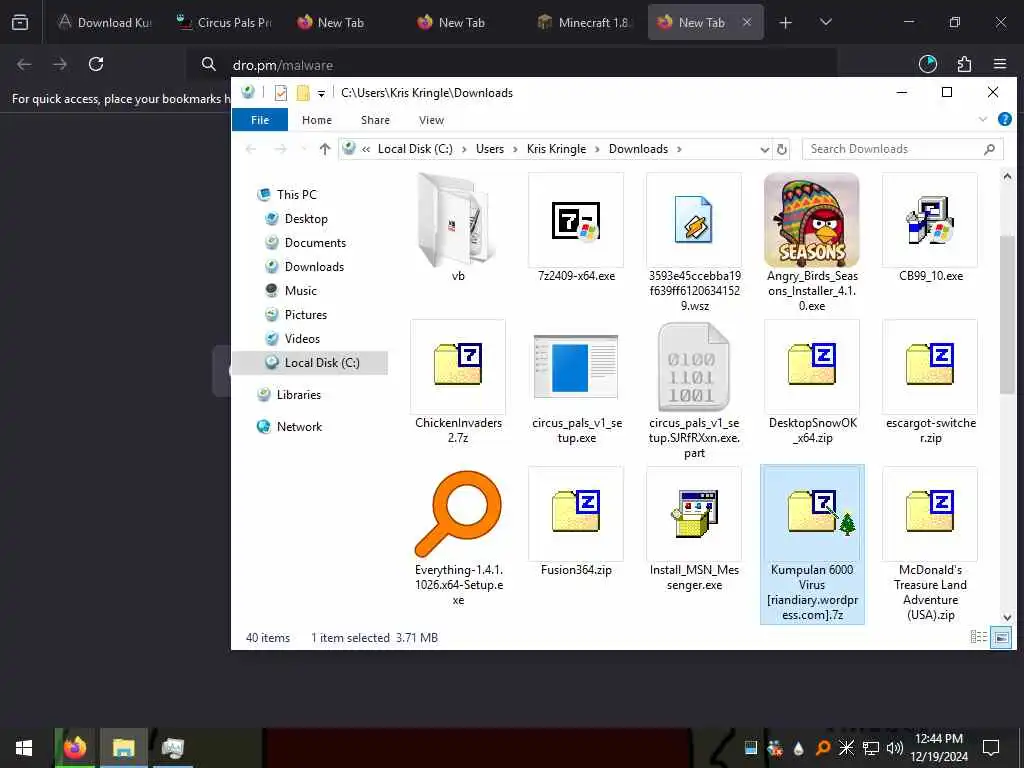
Task: Select circus_pals_v1_setup.exe icon
Action: point(575,366)
